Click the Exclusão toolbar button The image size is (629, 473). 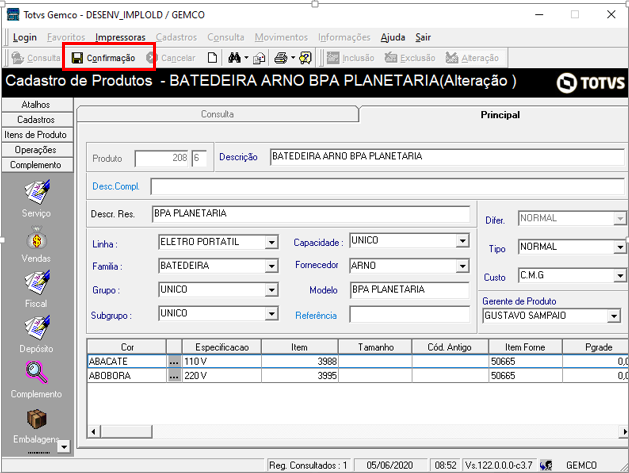point(410,58)
